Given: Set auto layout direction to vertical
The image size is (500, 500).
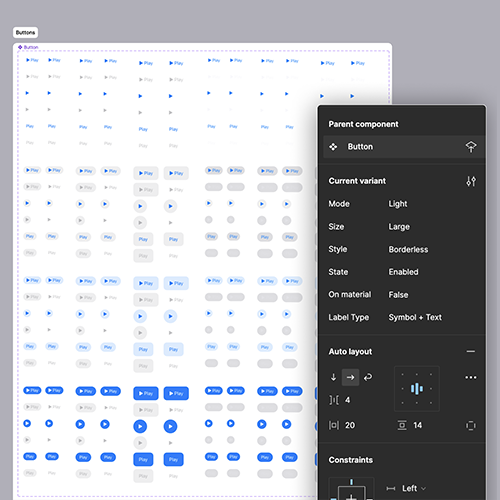Looking at the screenshot, I should tap(333, 377).
